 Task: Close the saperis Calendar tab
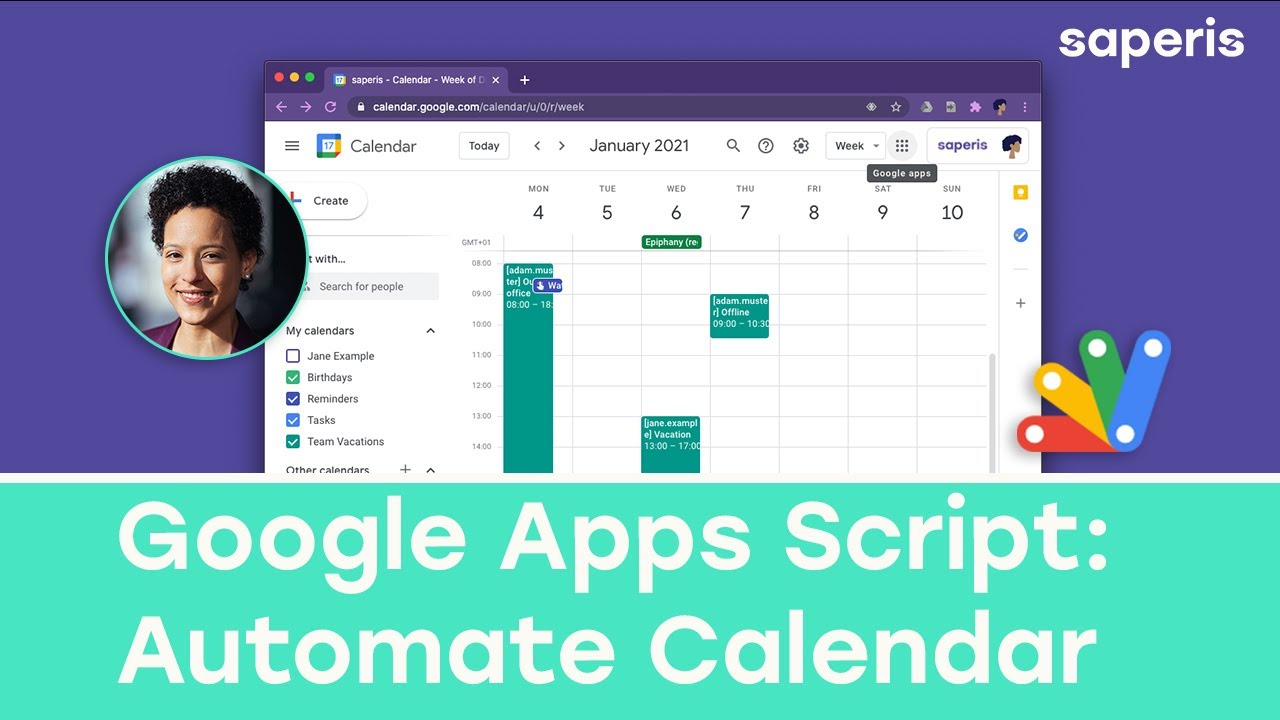[495, 80]
